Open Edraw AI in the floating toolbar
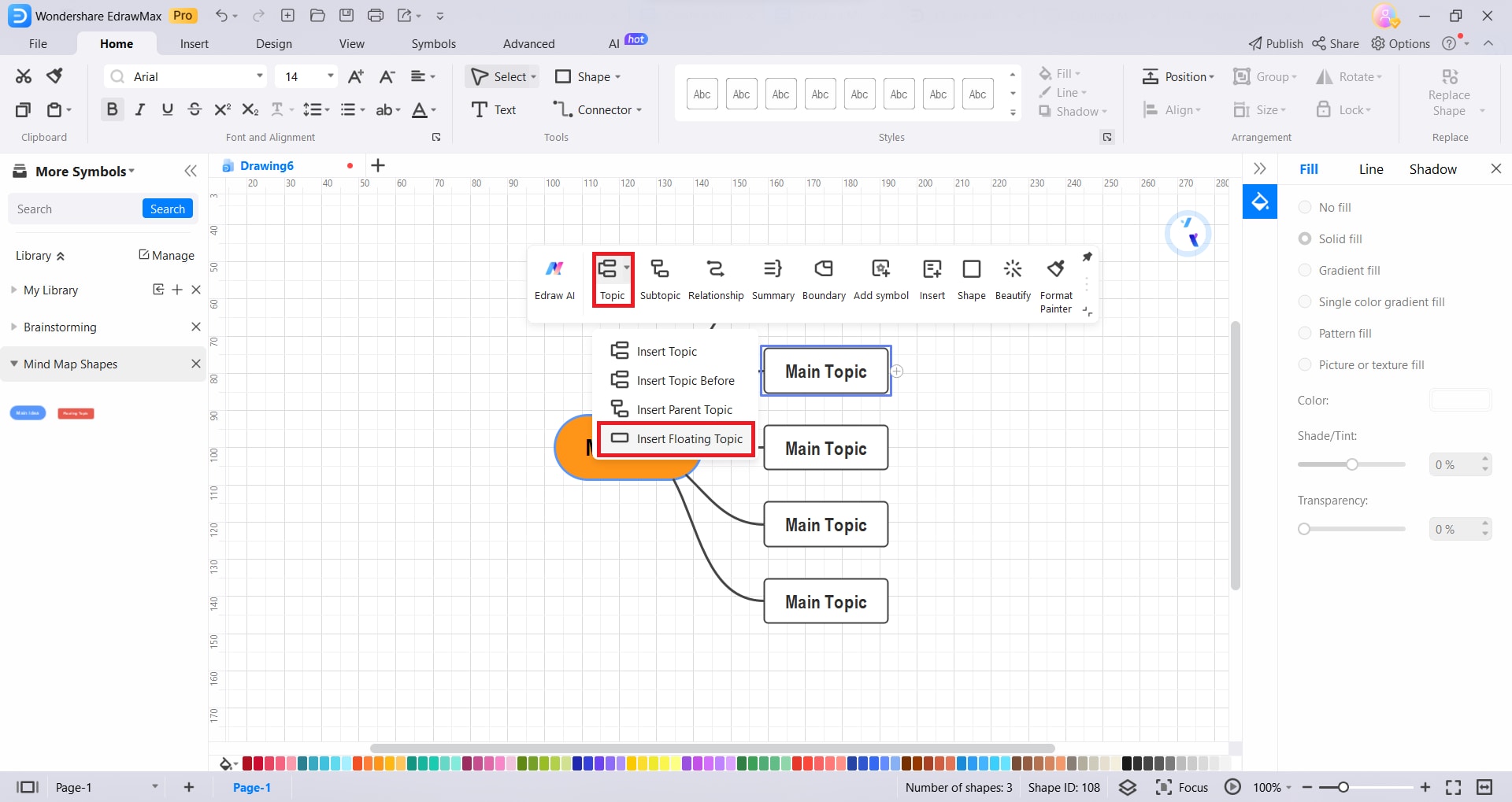The width and height of the screenshot is (1512, 802). coord(554,280)
